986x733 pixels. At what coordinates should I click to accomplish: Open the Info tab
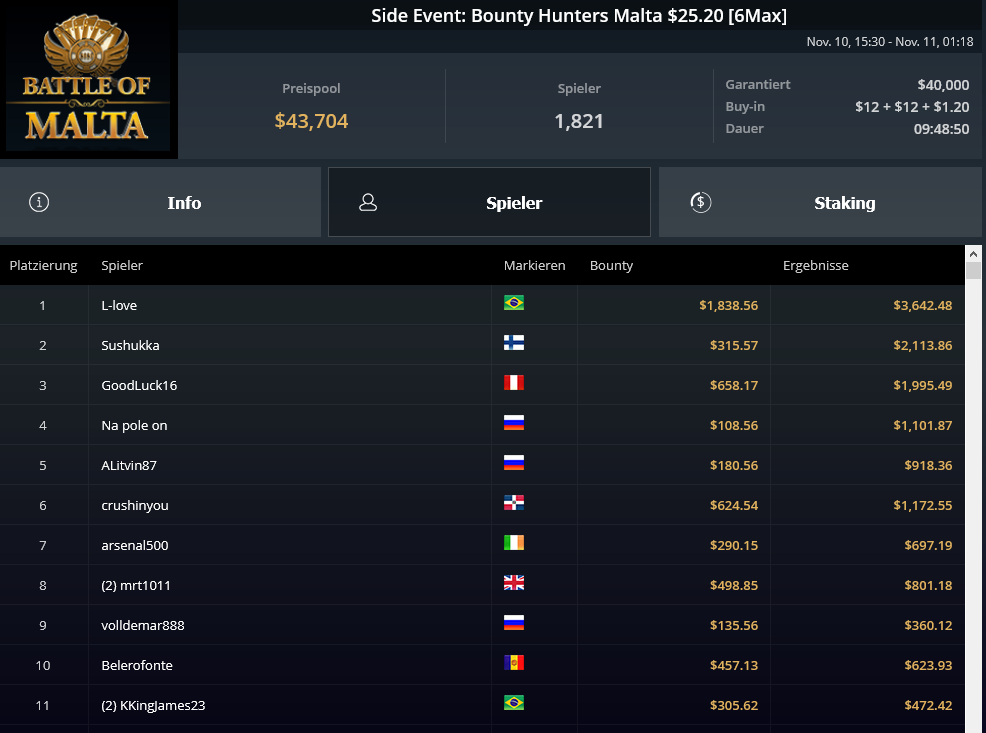(x=160, y=202)
